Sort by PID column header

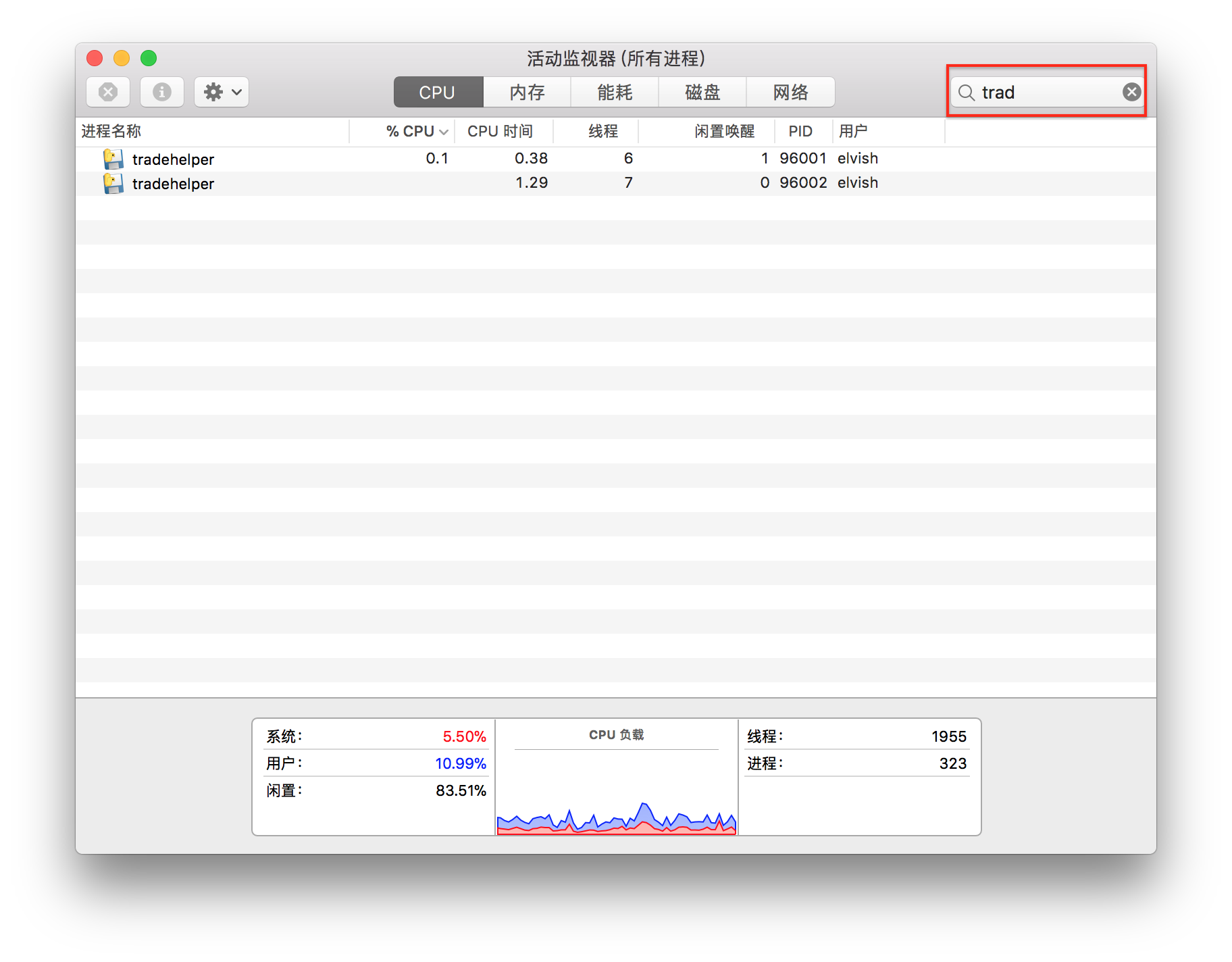tap(804, 131)
